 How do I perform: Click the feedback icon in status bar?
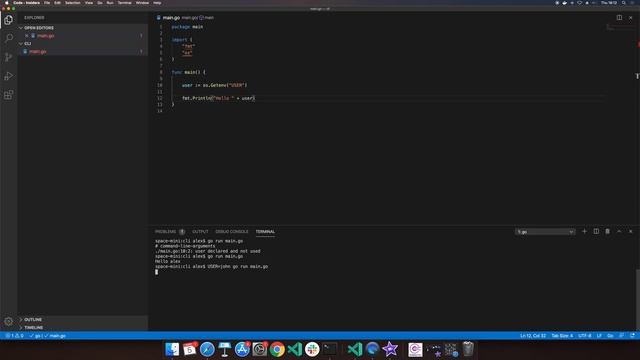point(621,336)
